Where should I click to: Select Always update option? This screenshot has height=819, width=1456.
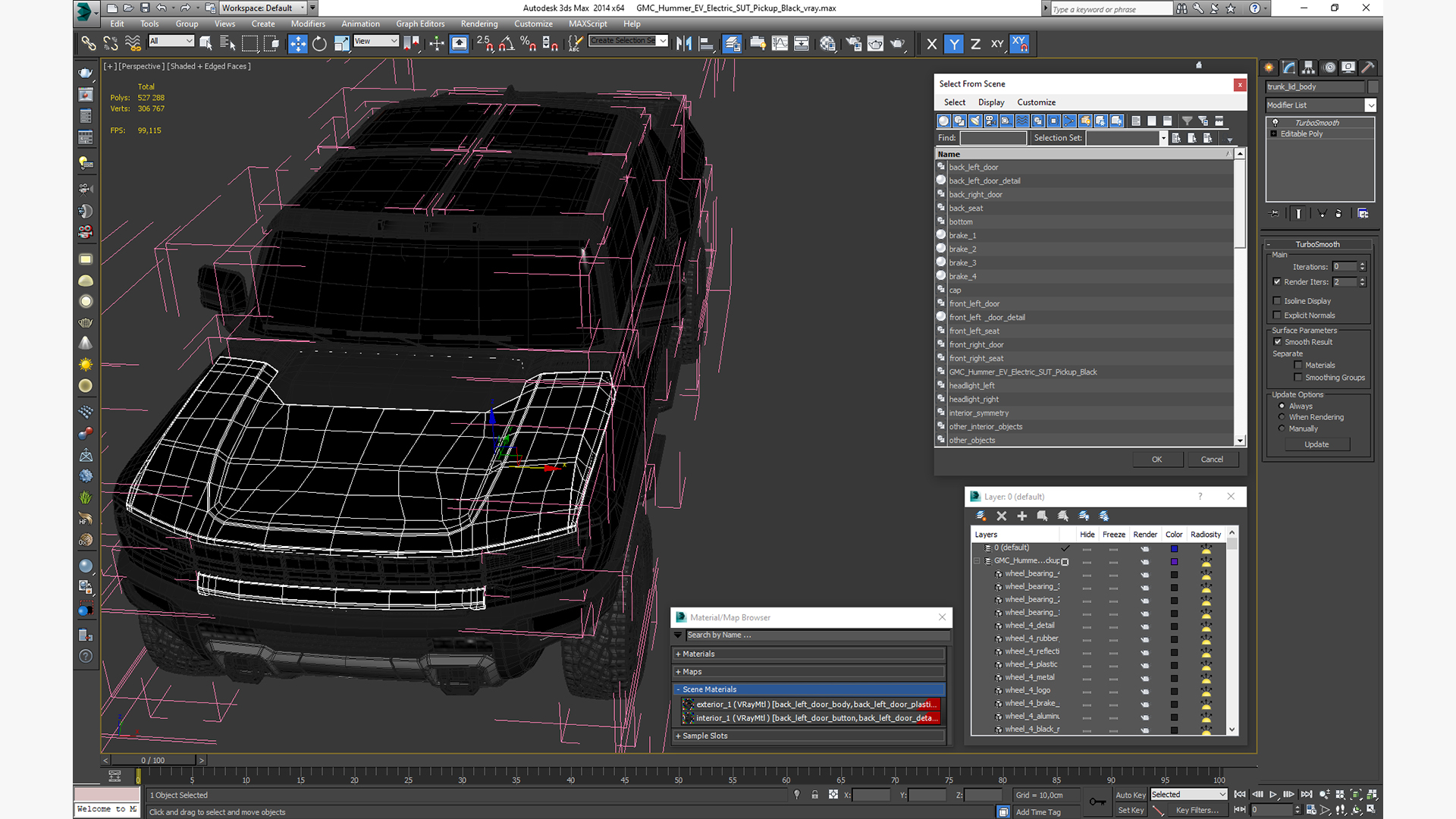[x=1282, y=406]
